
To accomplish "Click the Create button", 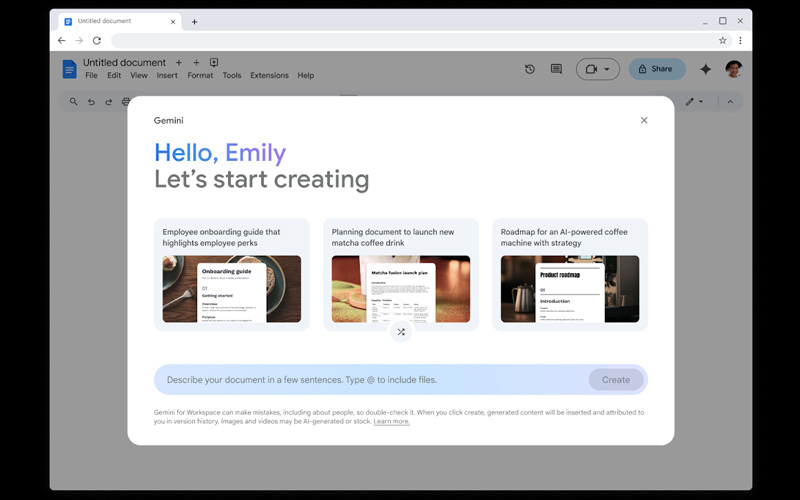I will click(616, 380).
